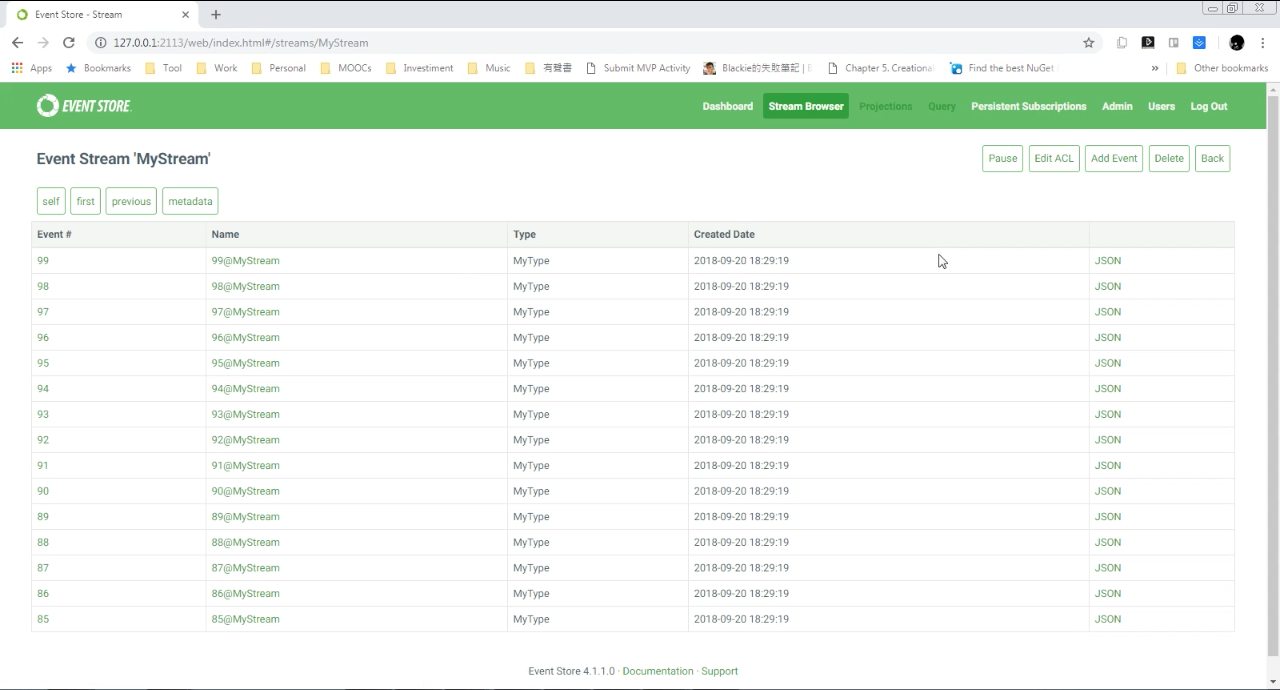This screenshot has height=690, width=1280.
Task: Log Out of Event Store
Action: pyautogui.click(x=1209, y=106)
